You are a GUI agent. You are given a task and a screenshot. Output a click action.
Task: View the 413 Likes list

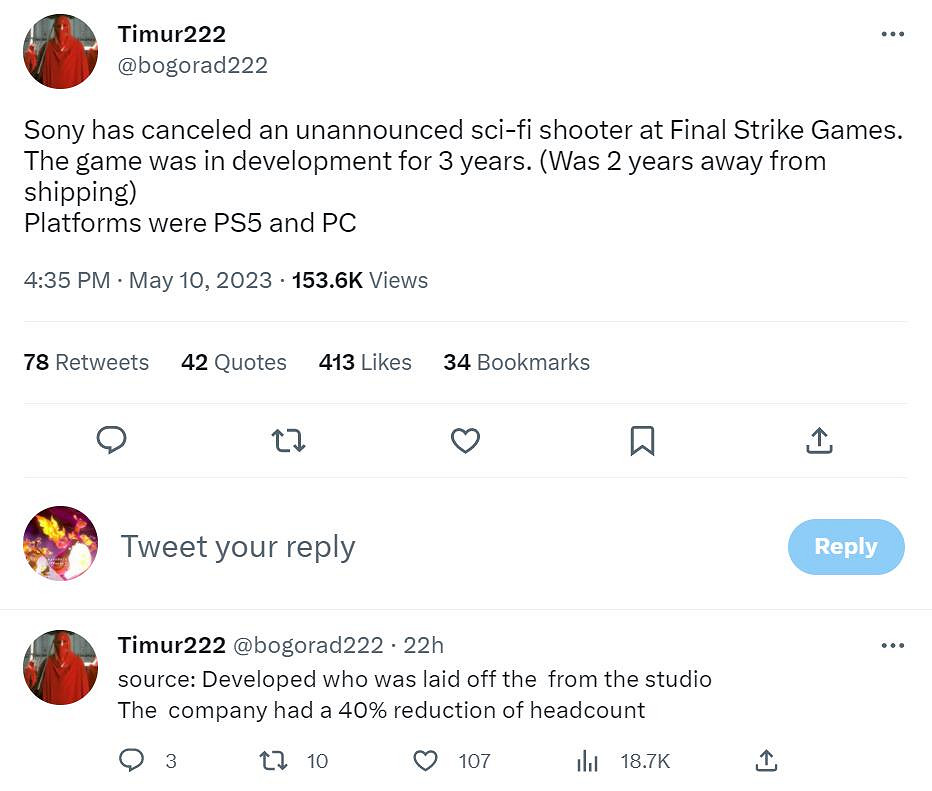365,362
